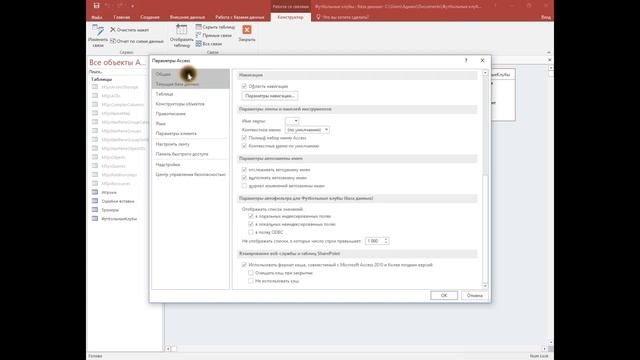Screen dimensions: 640x360
Task: Toggle Контекстные меню по умолчанию checkbox
Action: (244, 146)
